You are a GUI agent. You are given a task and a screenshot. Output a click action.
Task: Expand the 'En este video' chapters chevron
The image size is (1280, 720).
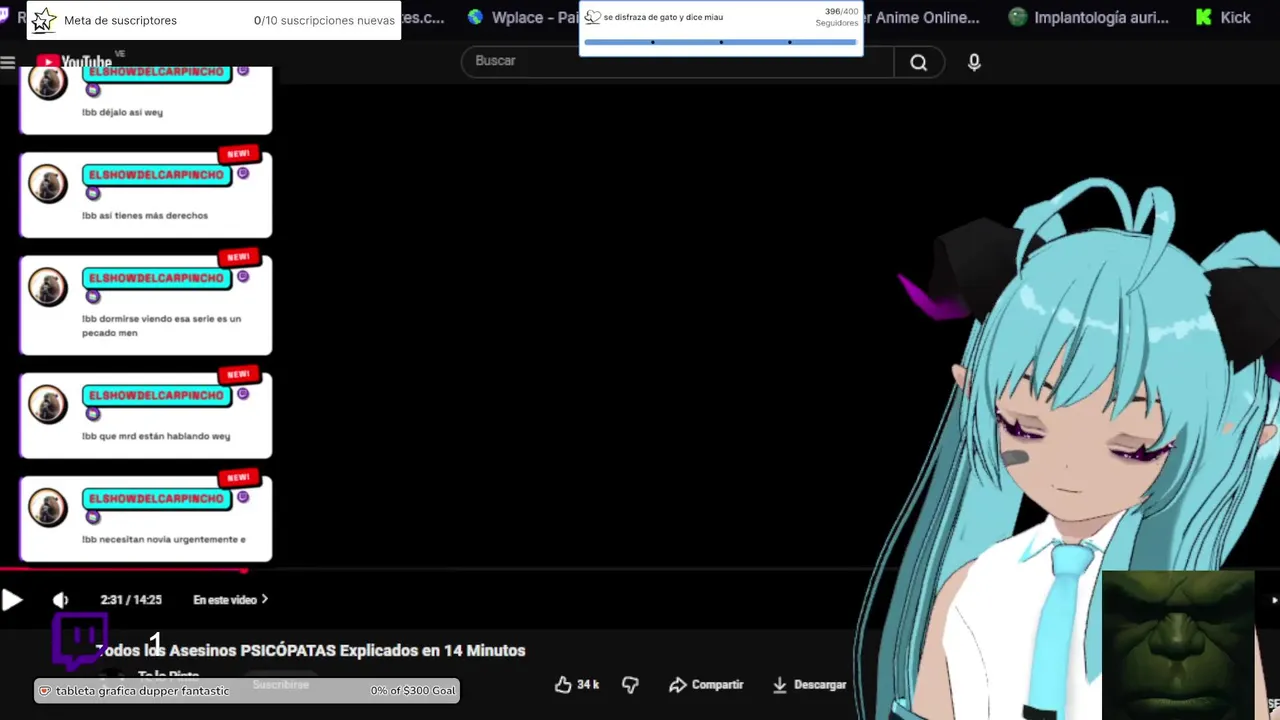[x=264, y=600]
